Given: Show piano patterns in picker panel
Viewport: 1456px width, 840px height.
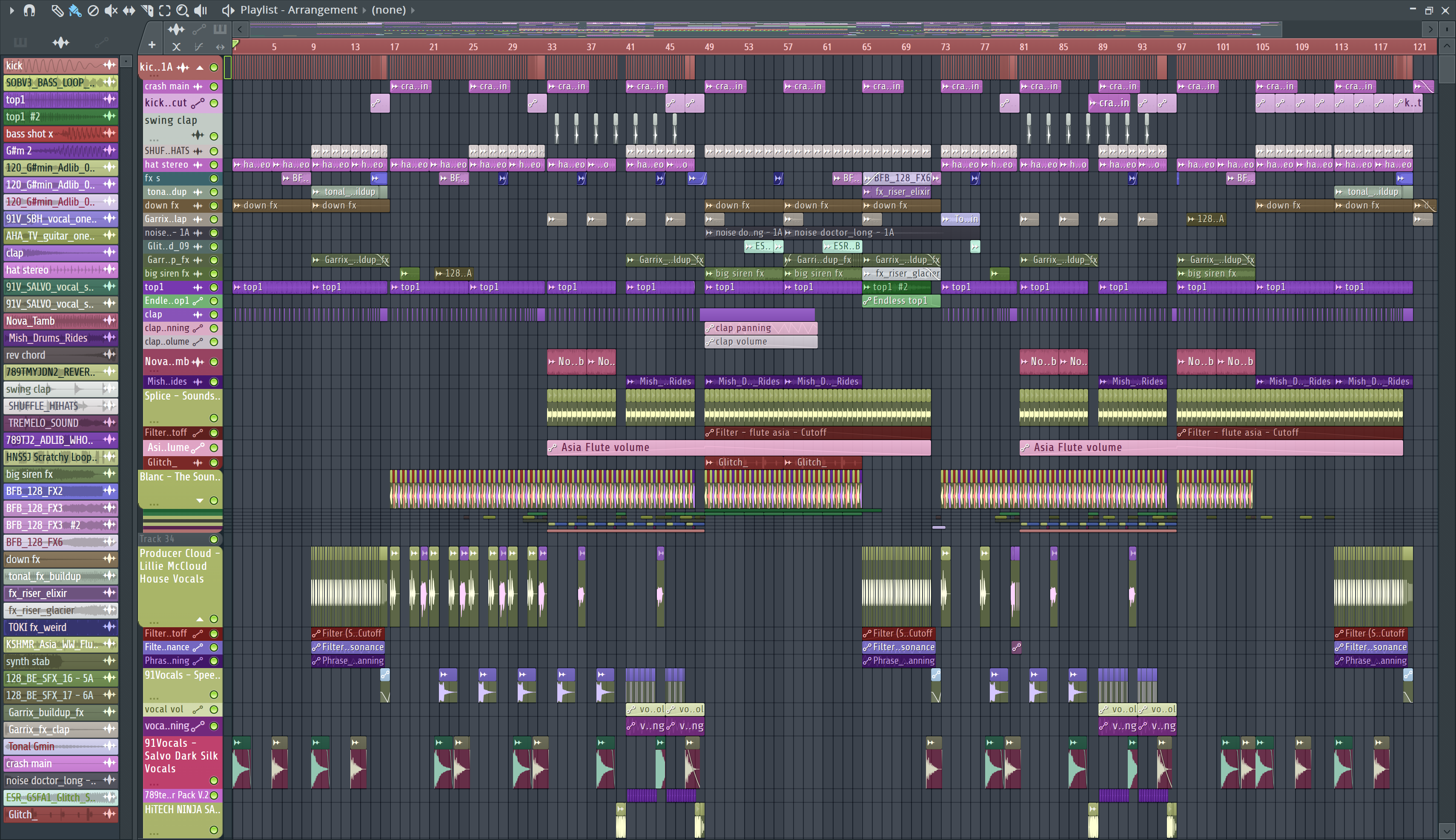Looking at the screenshot, I should [20, 42].
